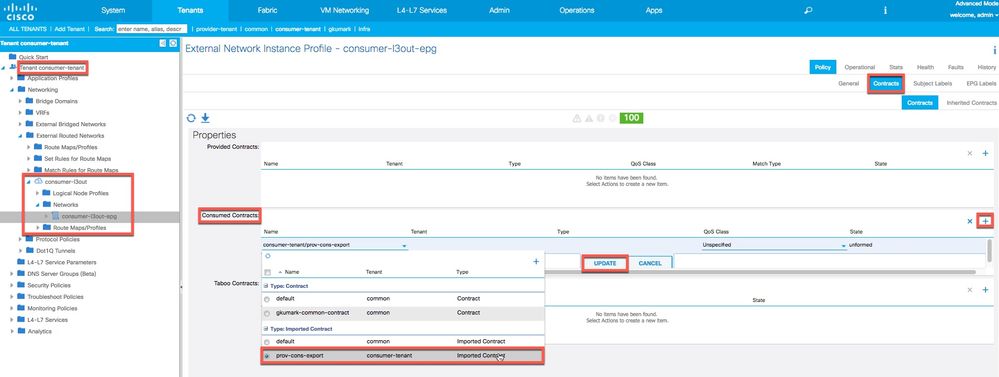Screen dimensions: 999x377
Task: Open the System menu
Action: coord(113,10)
